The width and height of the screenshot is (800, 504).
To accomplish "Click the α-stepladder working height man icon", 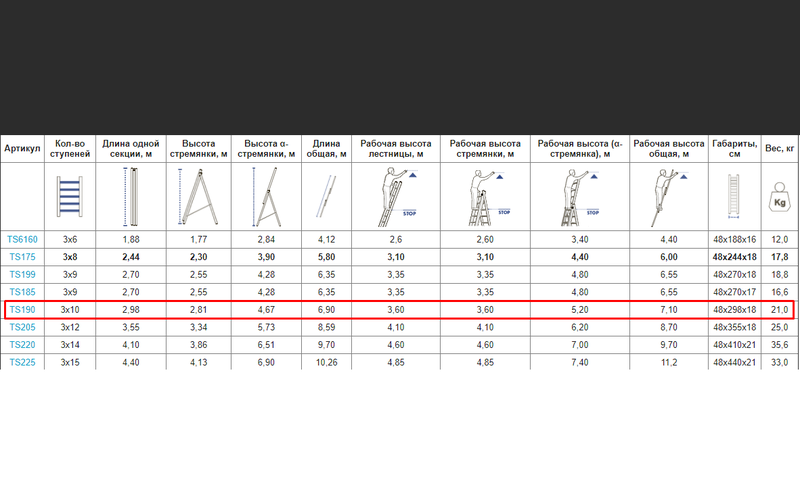I will (x=580, y=198).
